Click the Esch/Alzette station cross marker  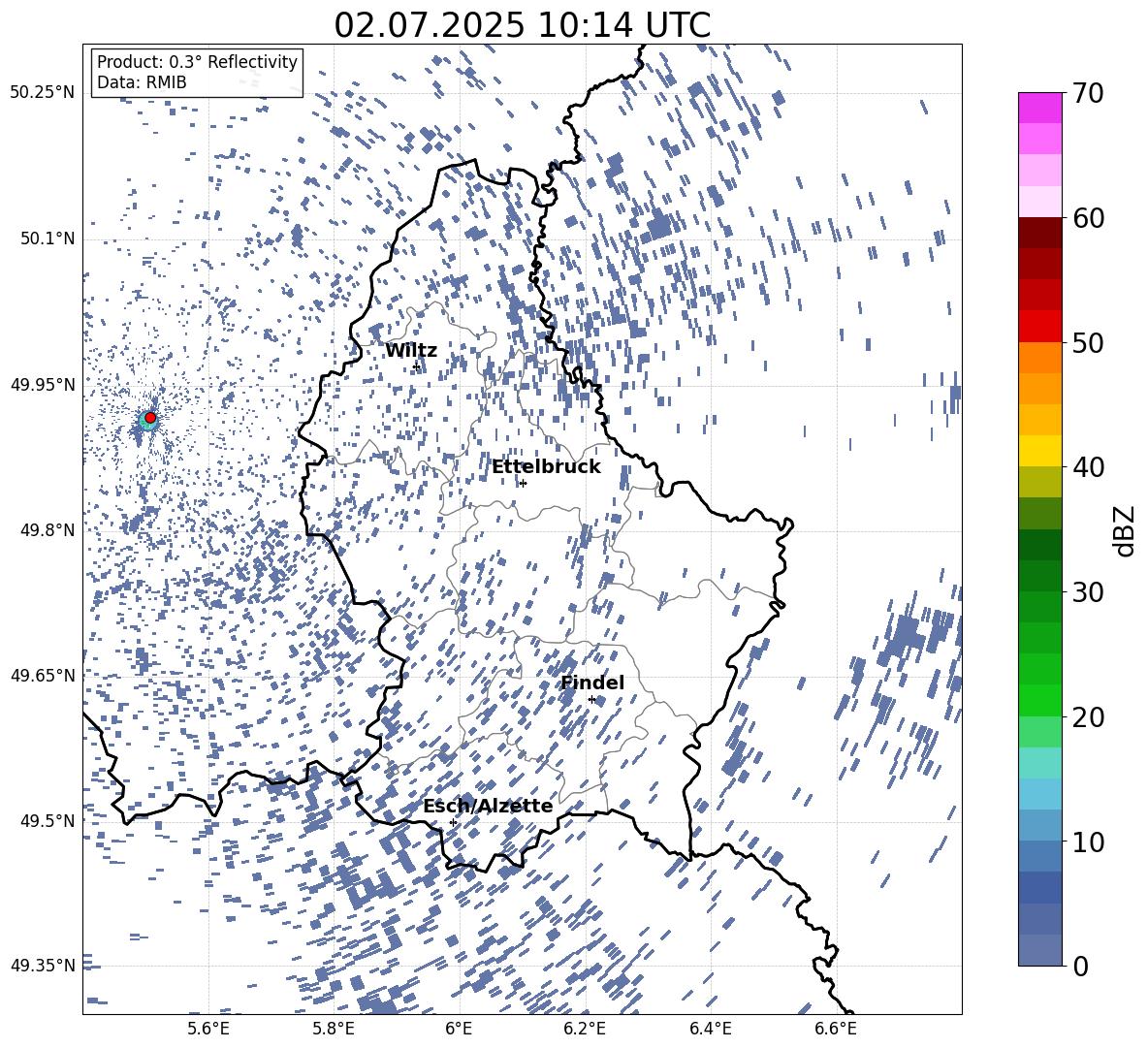(453, 822)
